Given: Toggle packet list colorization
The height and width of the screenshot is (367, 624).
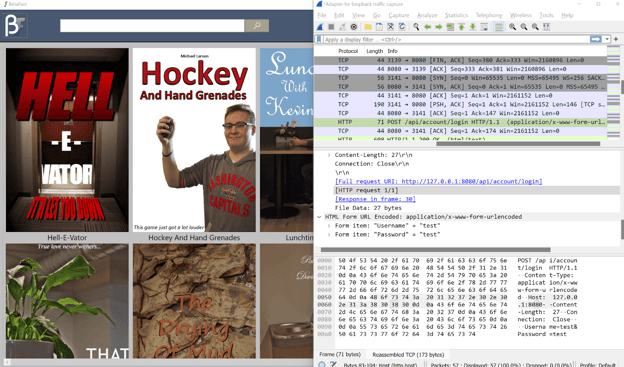Looking at the screenshot, I should (498, 27).
